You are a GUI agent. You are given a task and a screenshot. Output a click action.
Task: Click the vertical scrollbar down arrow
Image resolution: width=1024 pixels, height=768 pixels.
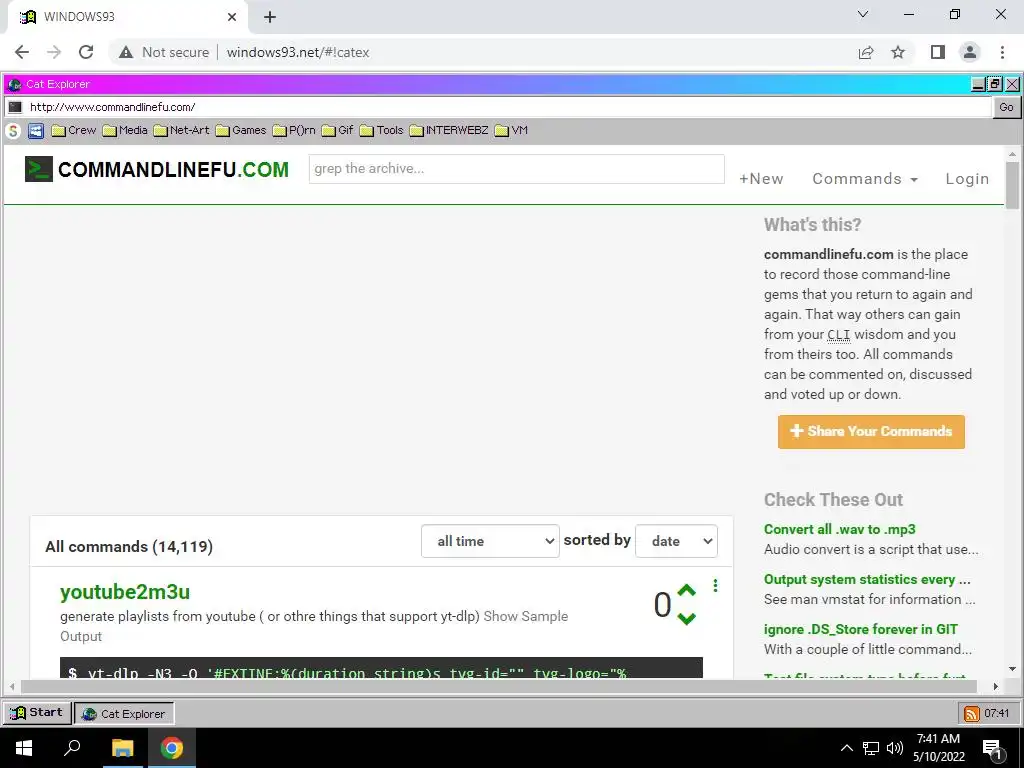coord(1012,669)
